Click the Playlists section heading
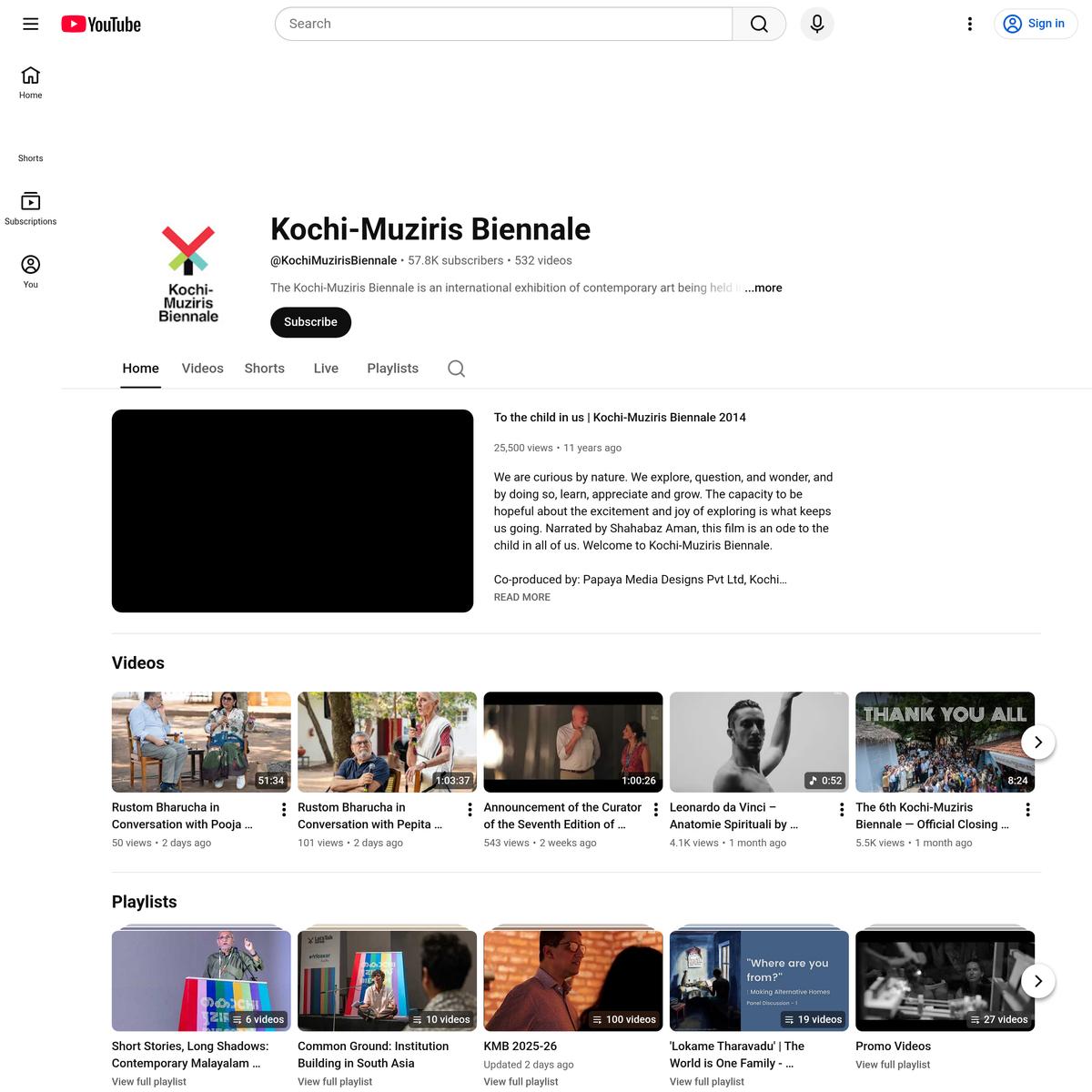Viewport: 1092px width, 1092px height. pos(145,902)
